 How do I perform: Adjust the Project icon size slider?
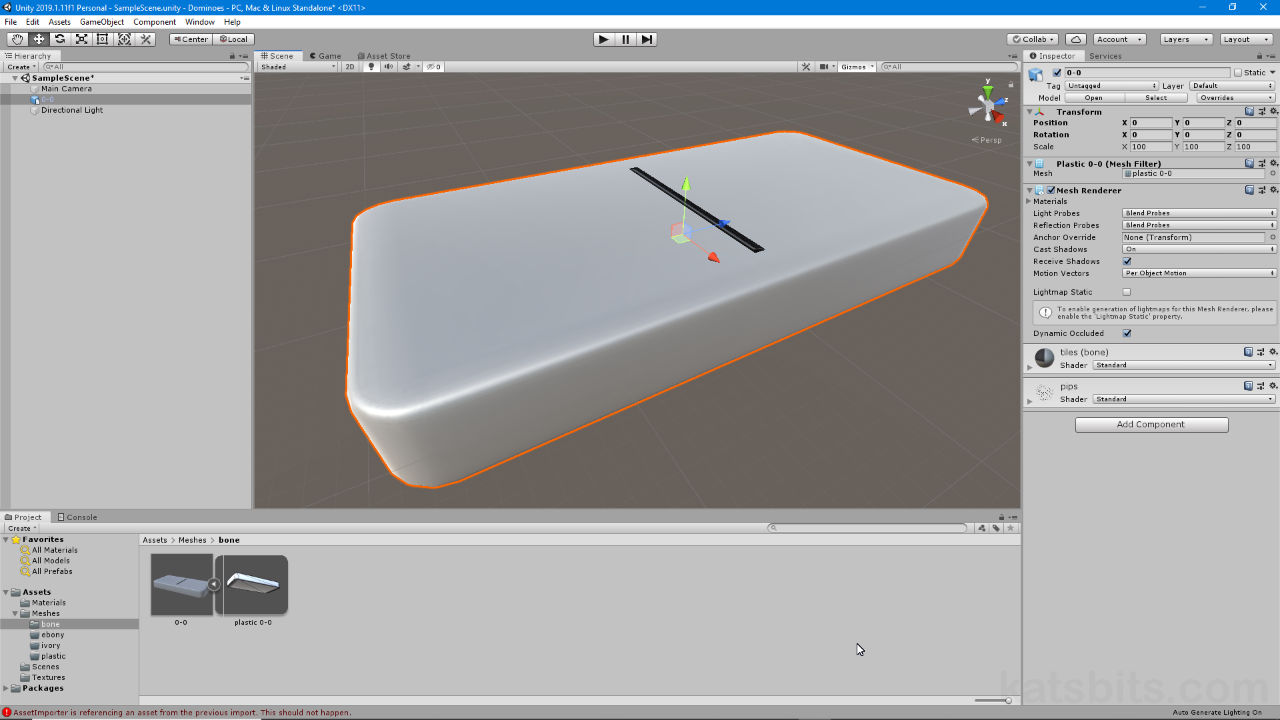(994, 700)
